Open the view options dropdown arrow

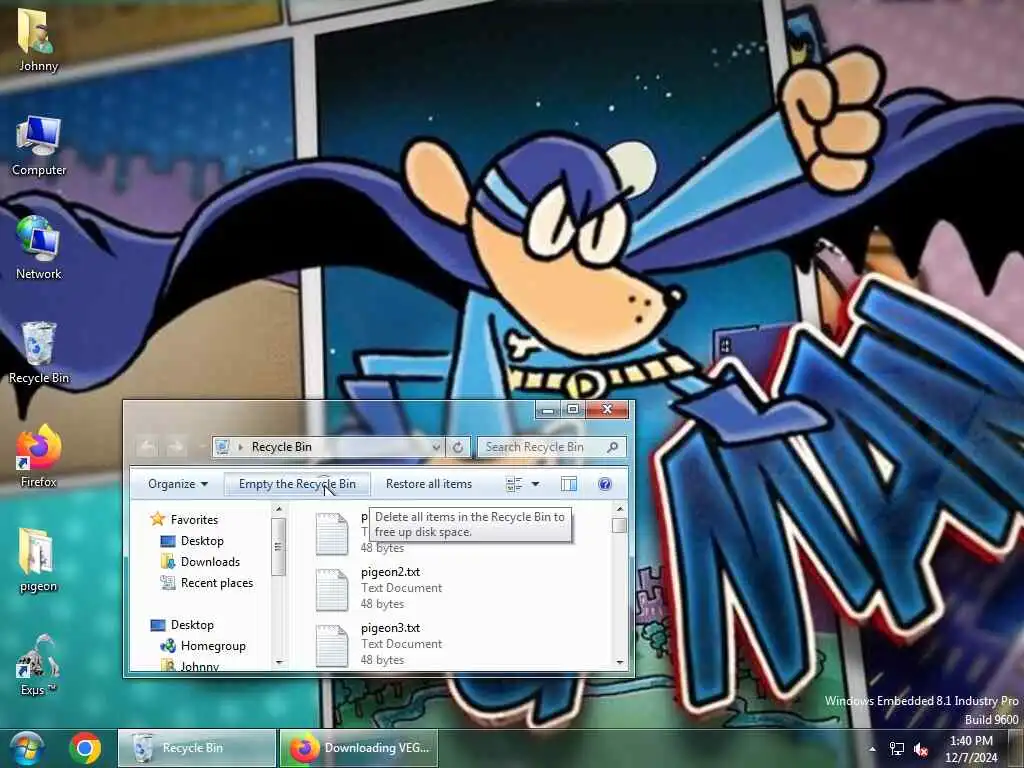point(536,484)
